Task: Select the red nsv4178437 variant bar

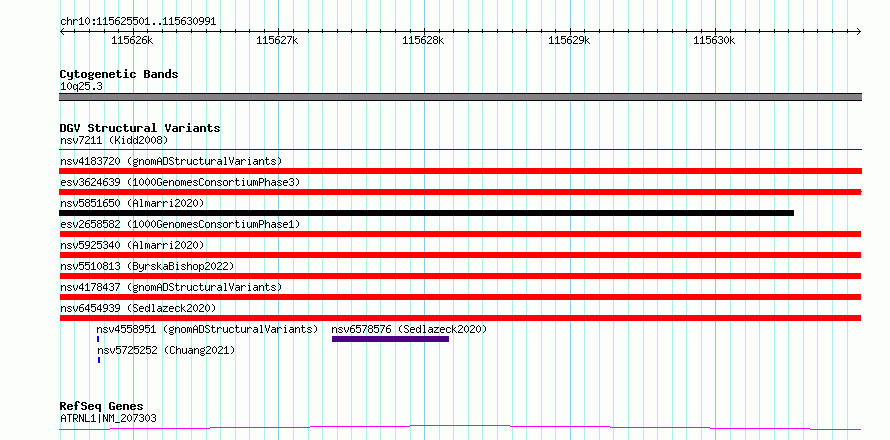Action: tap(460, 297)
